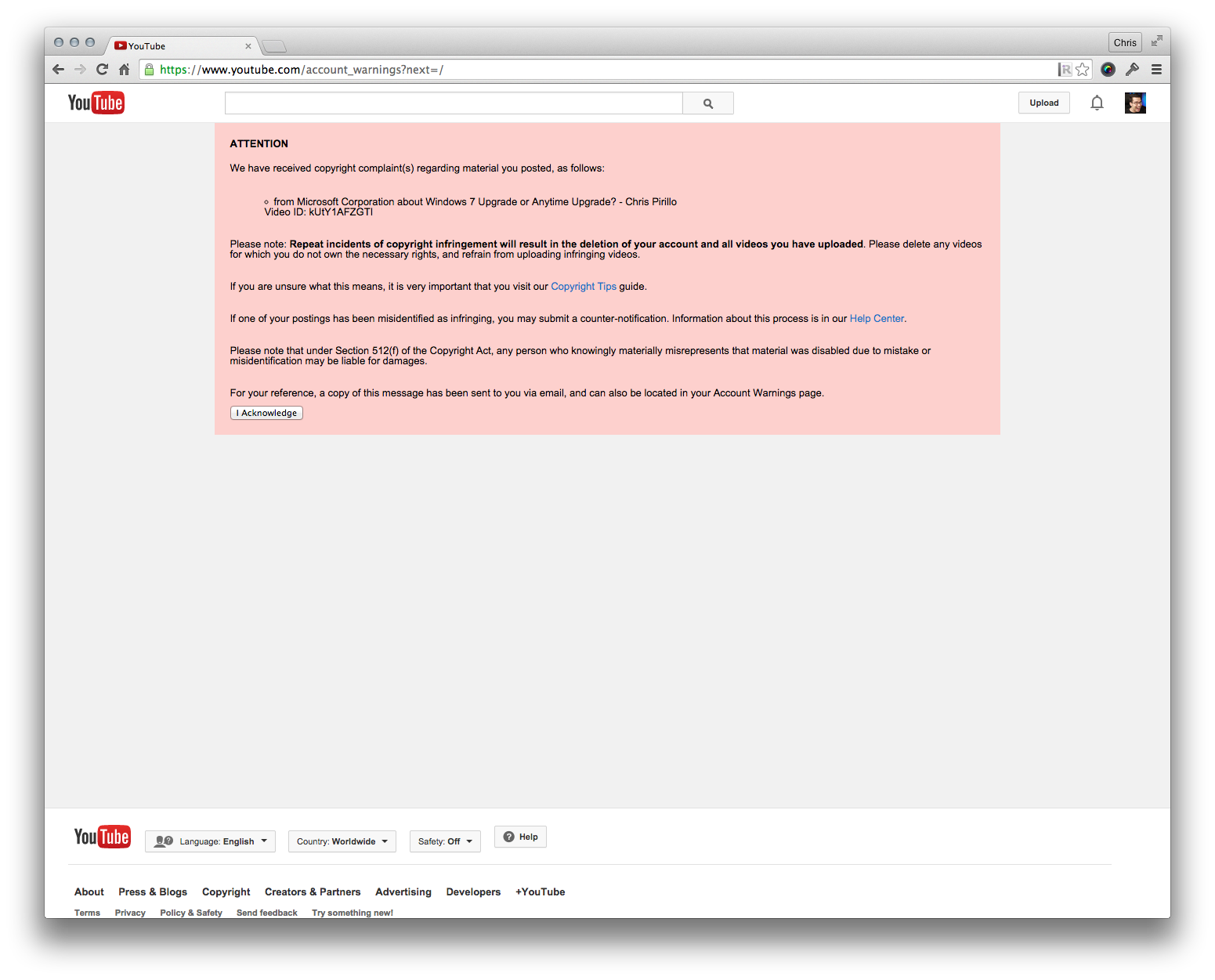Go back using browser back arrow
Image resolution: width=1215 pixels, height=980 pixels.
tap(58, 70)
